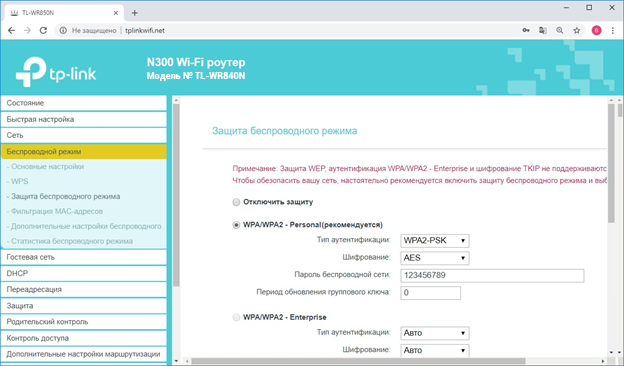Image resolution: width=624 pixels, height=366 pixels.
Task: Select the Отключить защиту radio button
Action: click(236, 202)
